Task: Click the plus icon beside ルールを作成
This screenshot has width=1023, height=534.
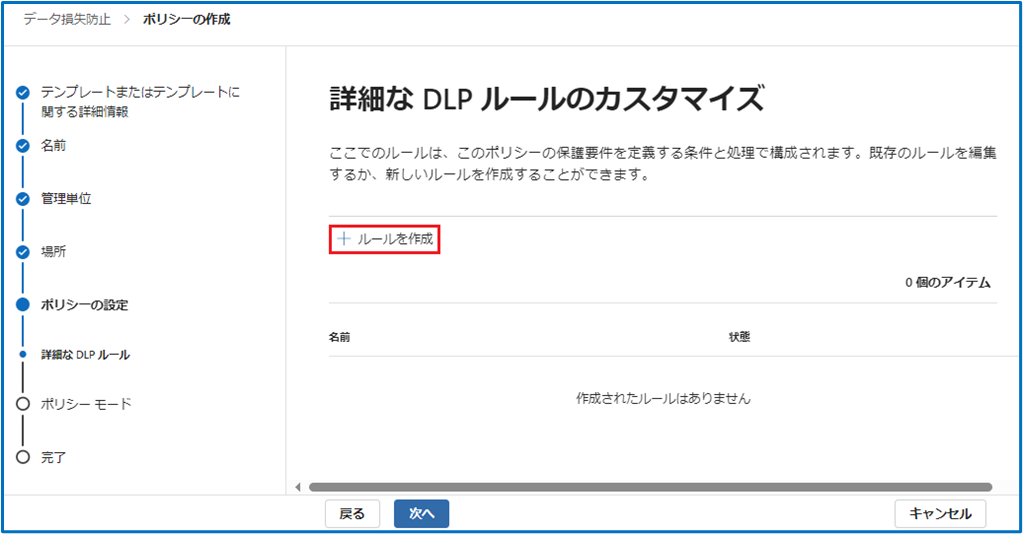Action: (344, 239)
